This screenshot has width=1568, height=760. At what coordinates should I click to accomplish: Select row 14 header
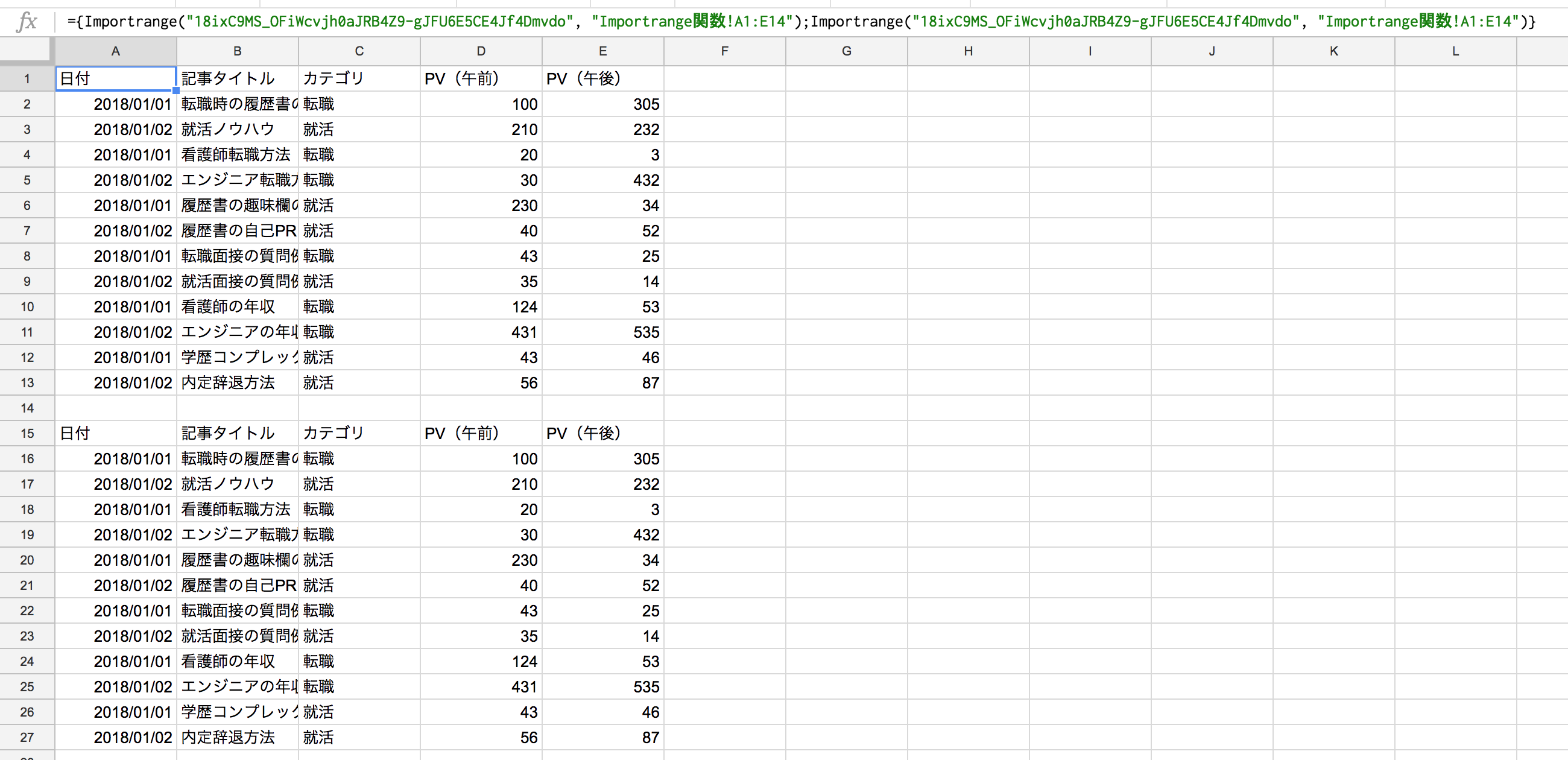(x=27, y=408)
